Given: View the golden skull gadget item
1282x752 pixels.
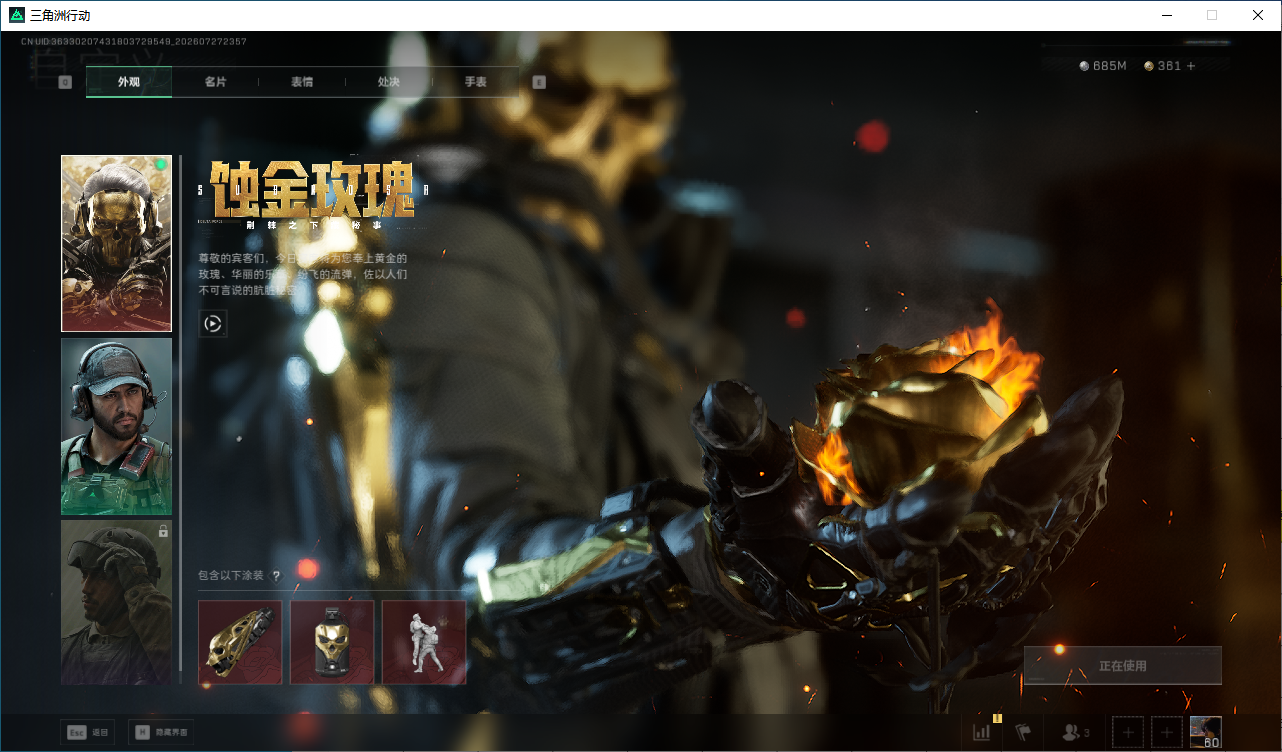Looking at the screenshot, I should pos(240,642).
